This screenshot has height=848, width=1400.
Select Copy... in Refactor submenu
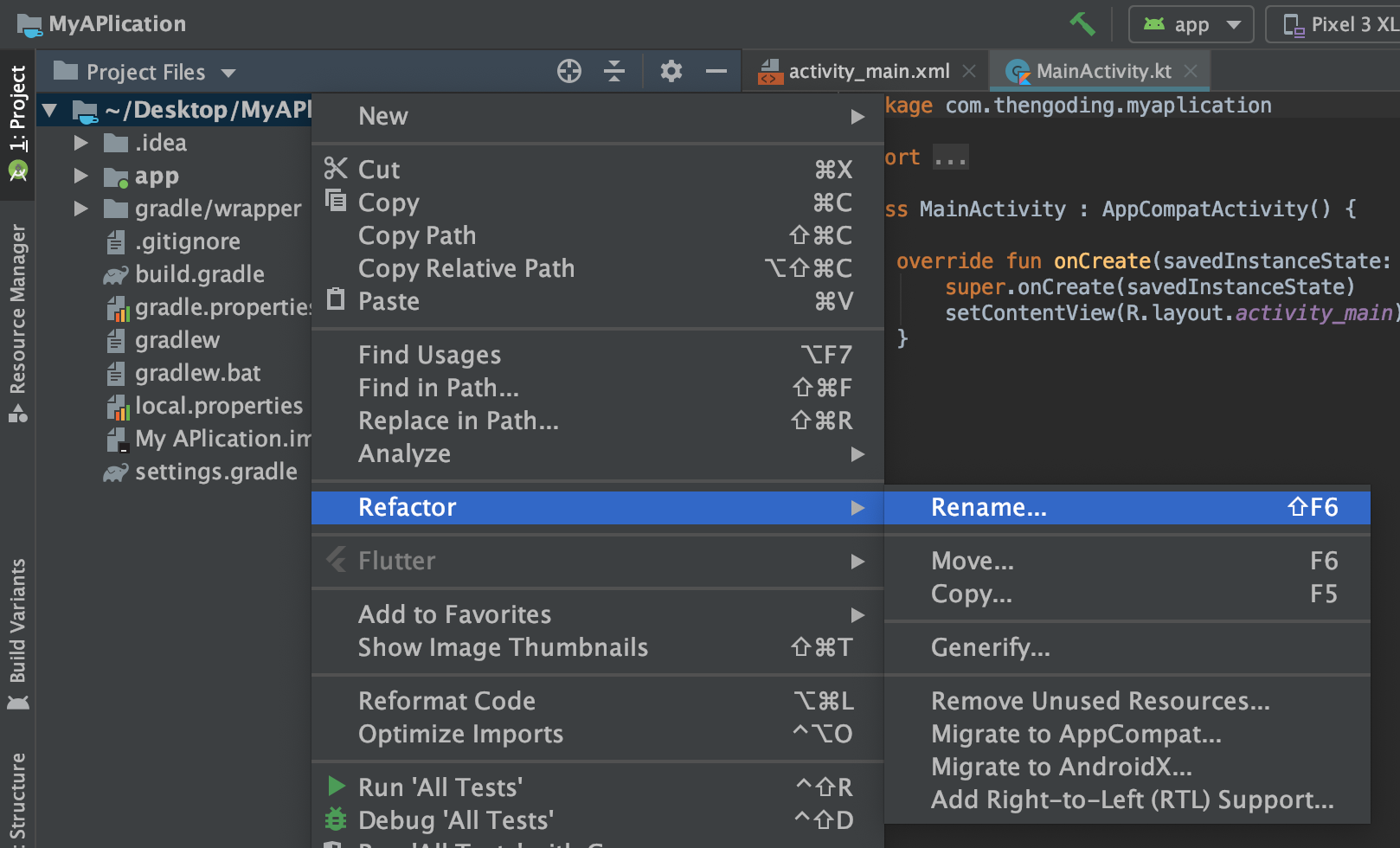(1127, 594)
